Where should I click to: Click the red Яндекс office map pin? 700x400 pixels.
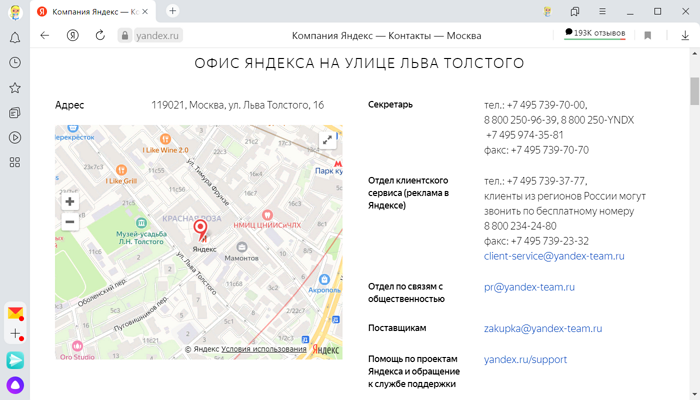(200, 229)
